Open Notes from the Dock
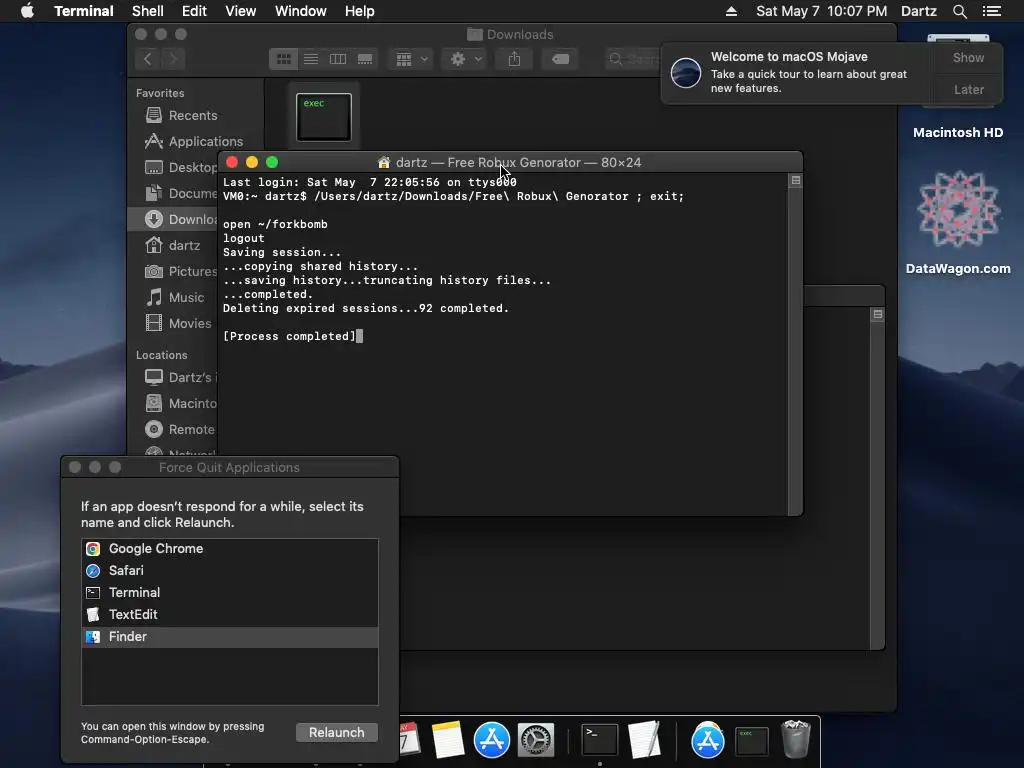1024x768 pixels. (x=447, y=740)
